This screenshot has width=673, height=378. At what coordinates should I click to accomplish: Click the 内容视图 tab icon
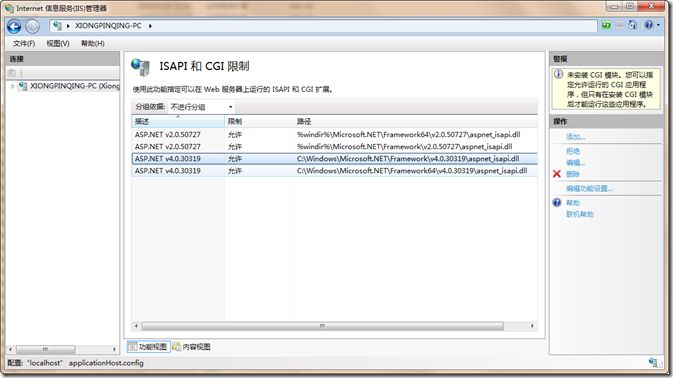[x=176, y=347]
